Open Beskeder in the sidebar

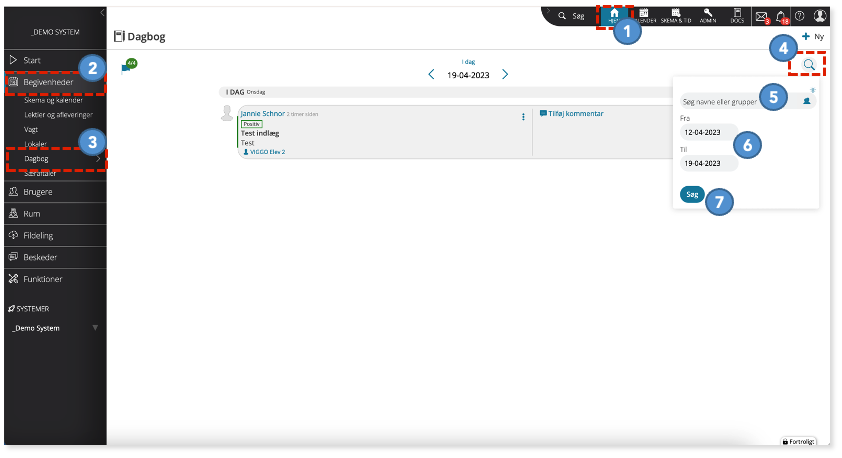coord(55,257)
